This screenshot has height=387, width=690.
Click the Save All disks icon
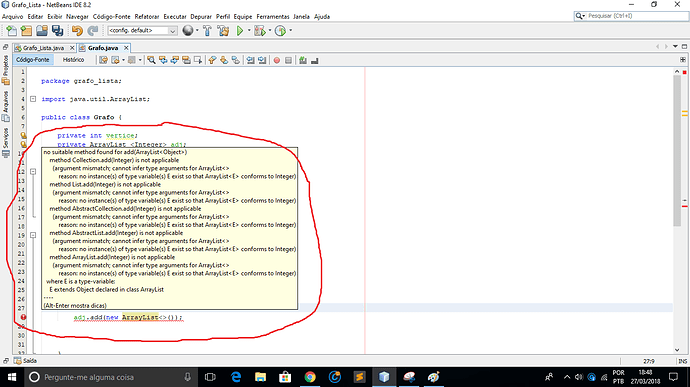pyautogui.click(x=57, y=30)
